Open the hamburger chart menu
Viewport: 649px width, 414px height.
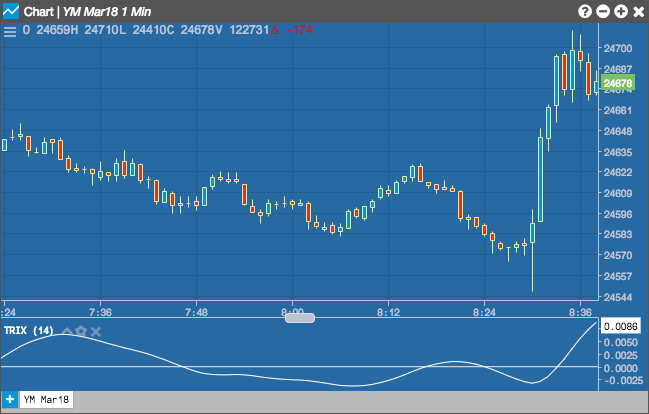point(10,32)
